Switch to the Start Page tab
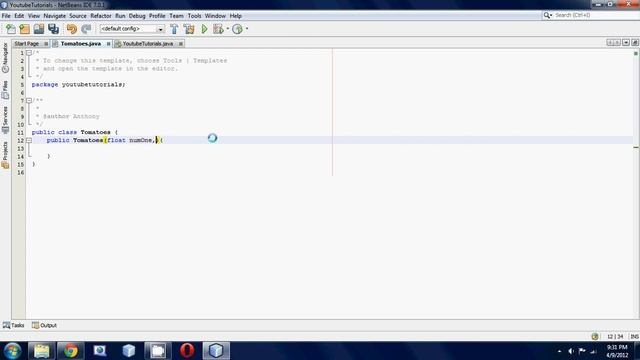Screen dimensions: 640x360 [27, 44]
